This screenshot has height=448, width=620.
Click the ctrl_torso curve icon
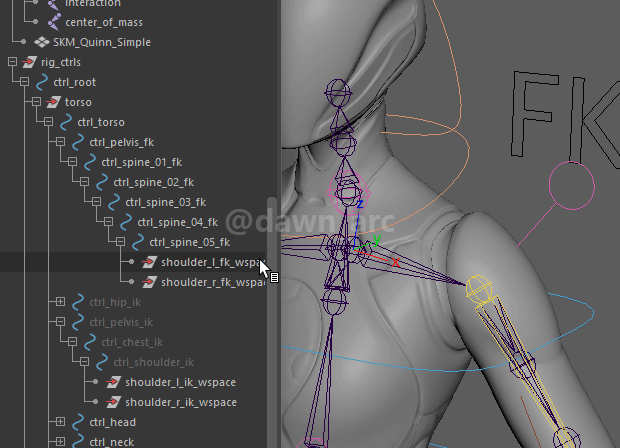pyautogui.click(x=66, y=122)
